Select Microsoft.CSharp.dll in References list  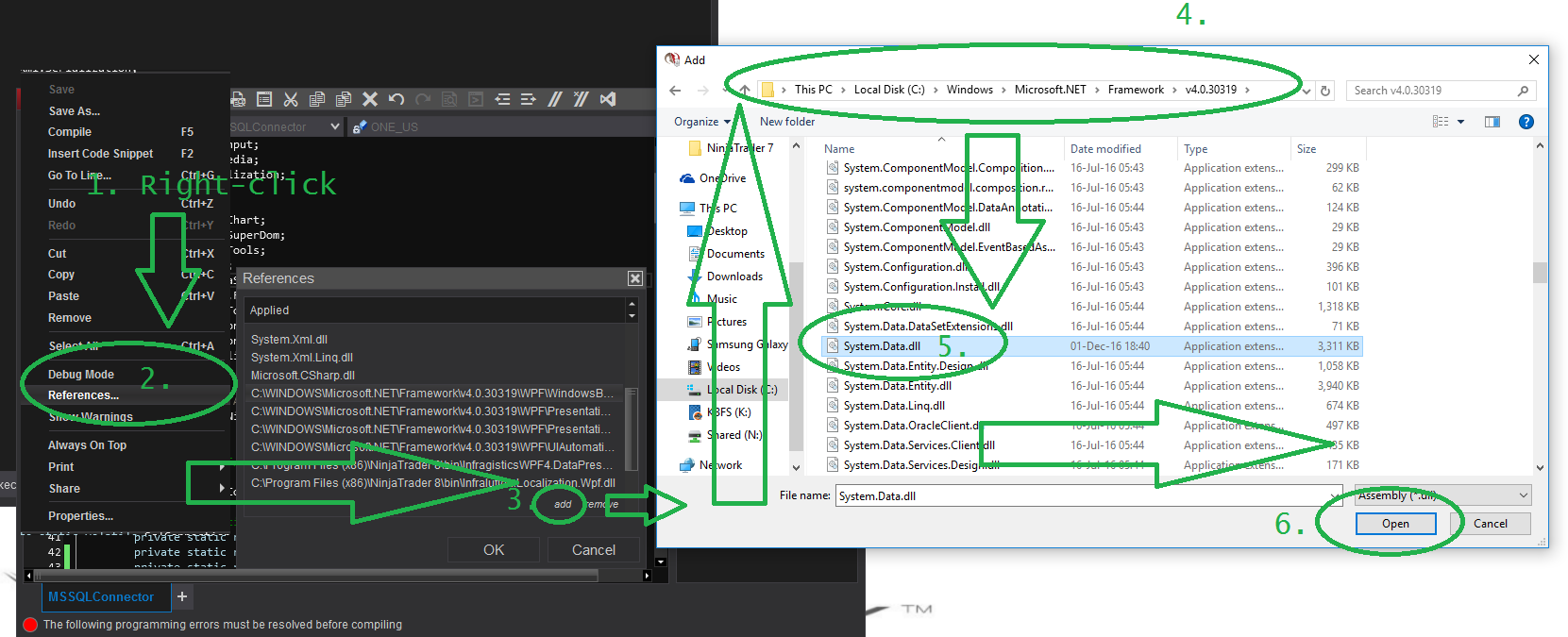coord(303,376)
